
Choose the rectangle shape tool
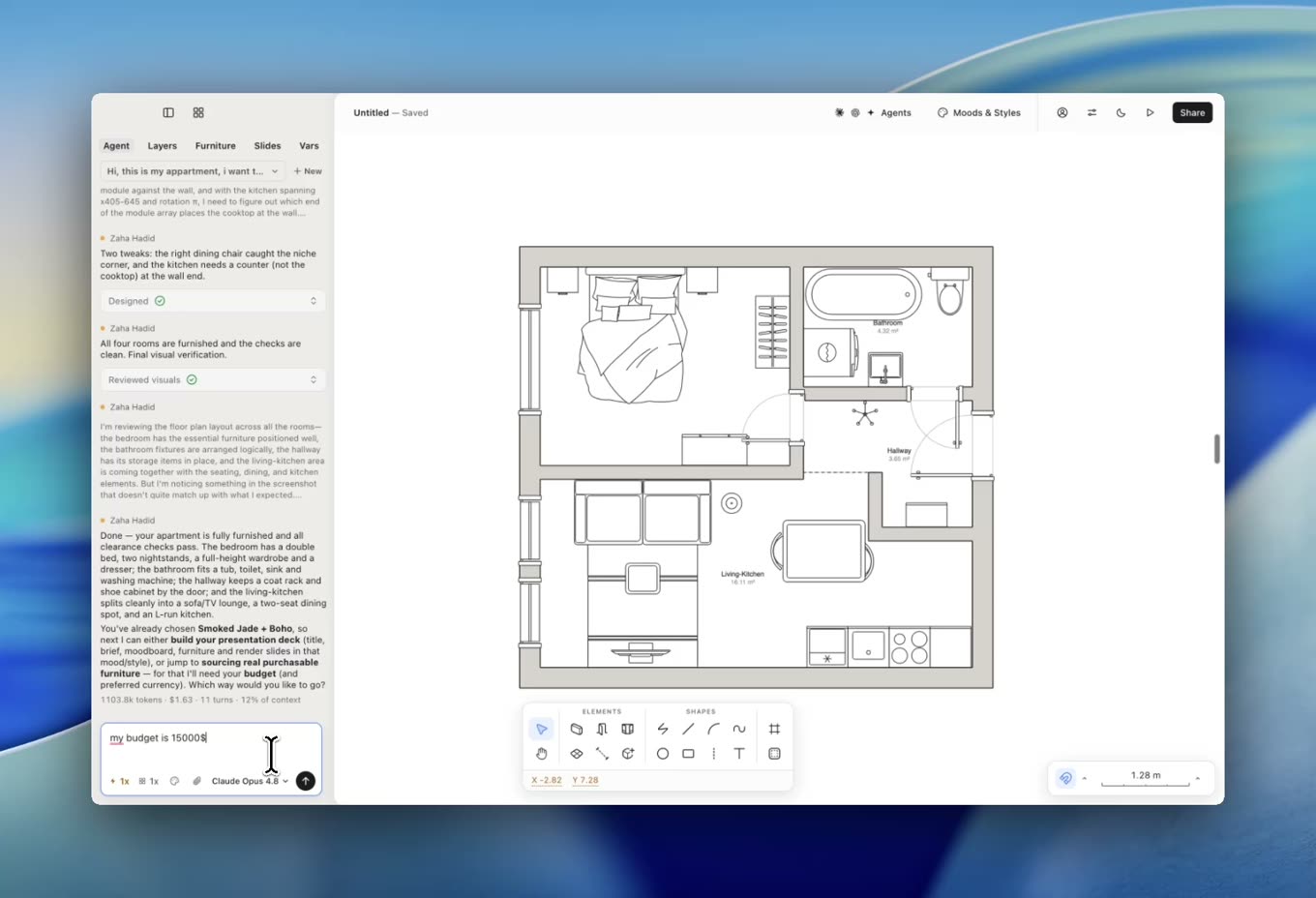(688, 754)
